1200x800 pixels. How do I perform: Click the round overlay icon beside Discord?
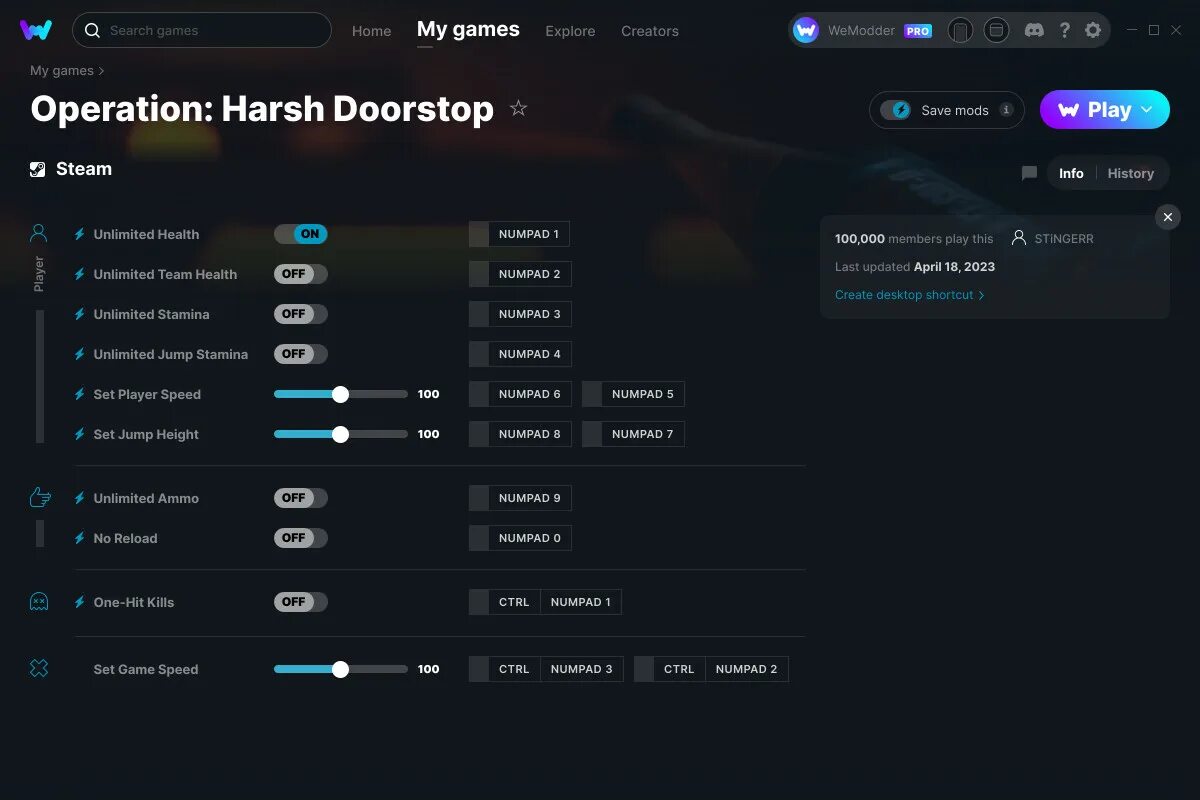[996, 30]
